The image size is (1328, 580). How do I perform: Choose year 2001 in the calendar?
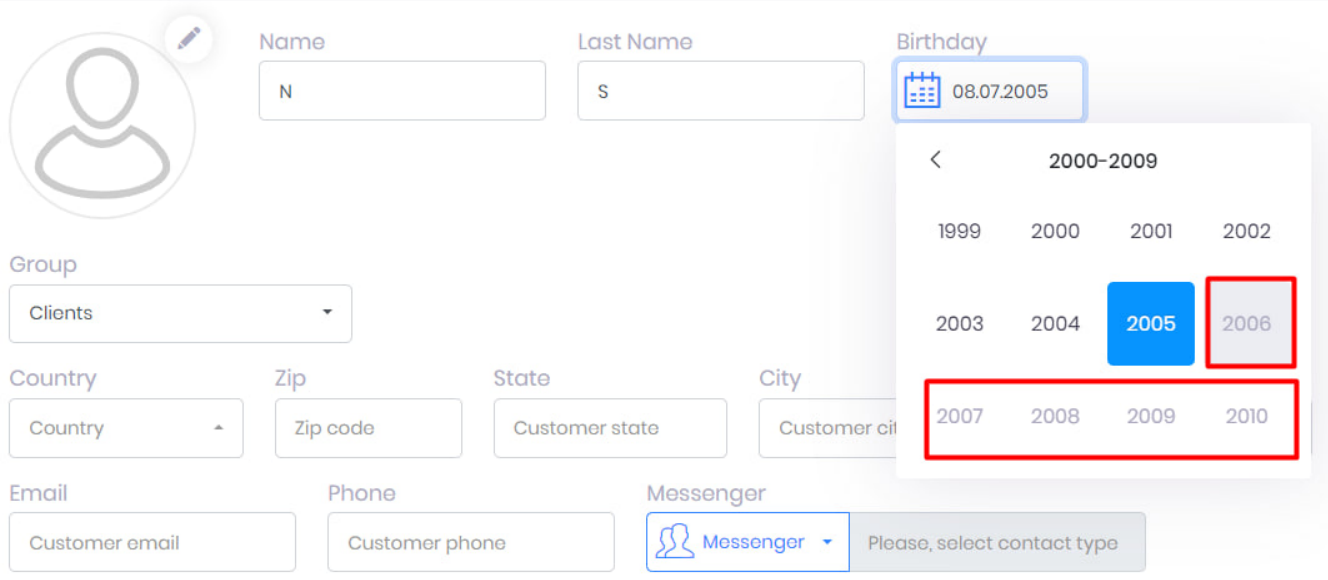1150,231
